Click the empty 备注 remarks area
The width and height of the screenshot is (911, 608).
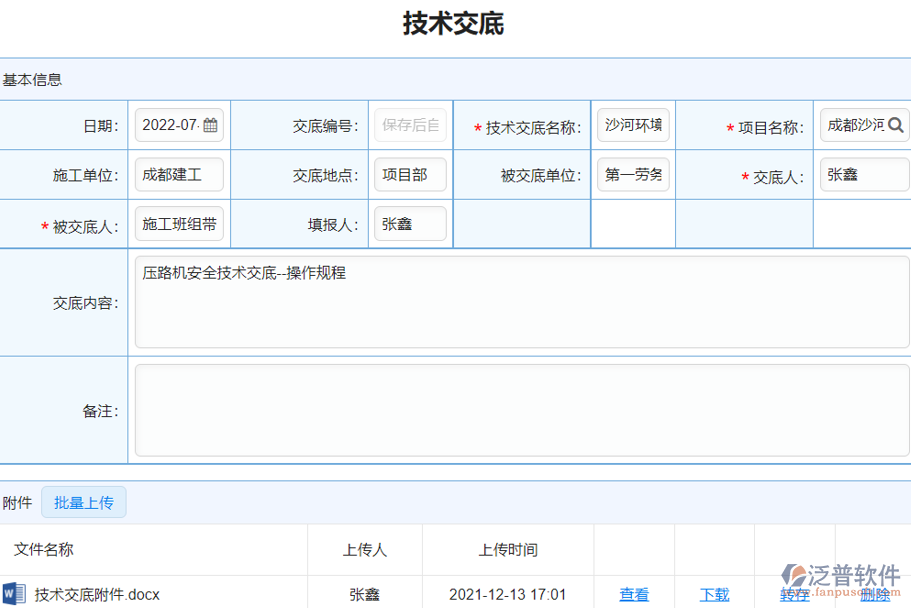pos(520,410)
